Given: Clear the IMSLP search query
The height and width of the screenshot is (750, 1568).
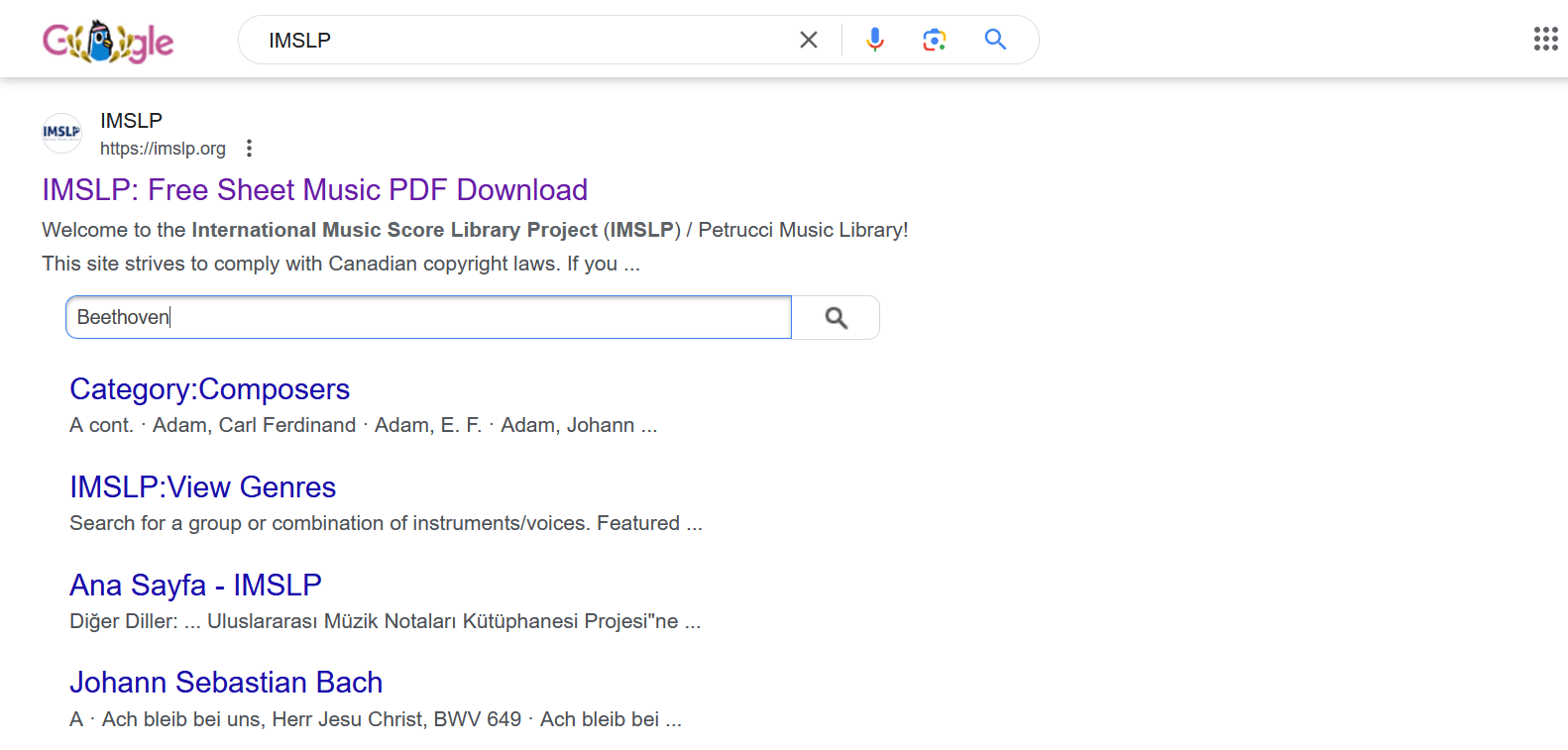Looking at the screenshot, I should [809, 40].
